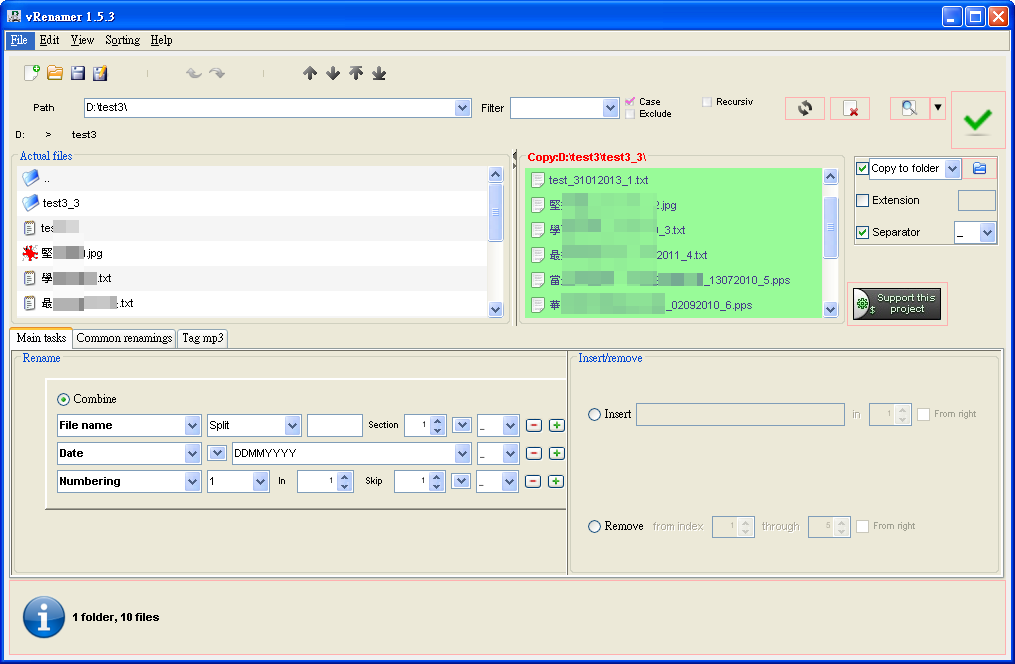The image size is (1015, 664).
Task: Uncheck the Separator checkbox
Action: tap(862, 232)
